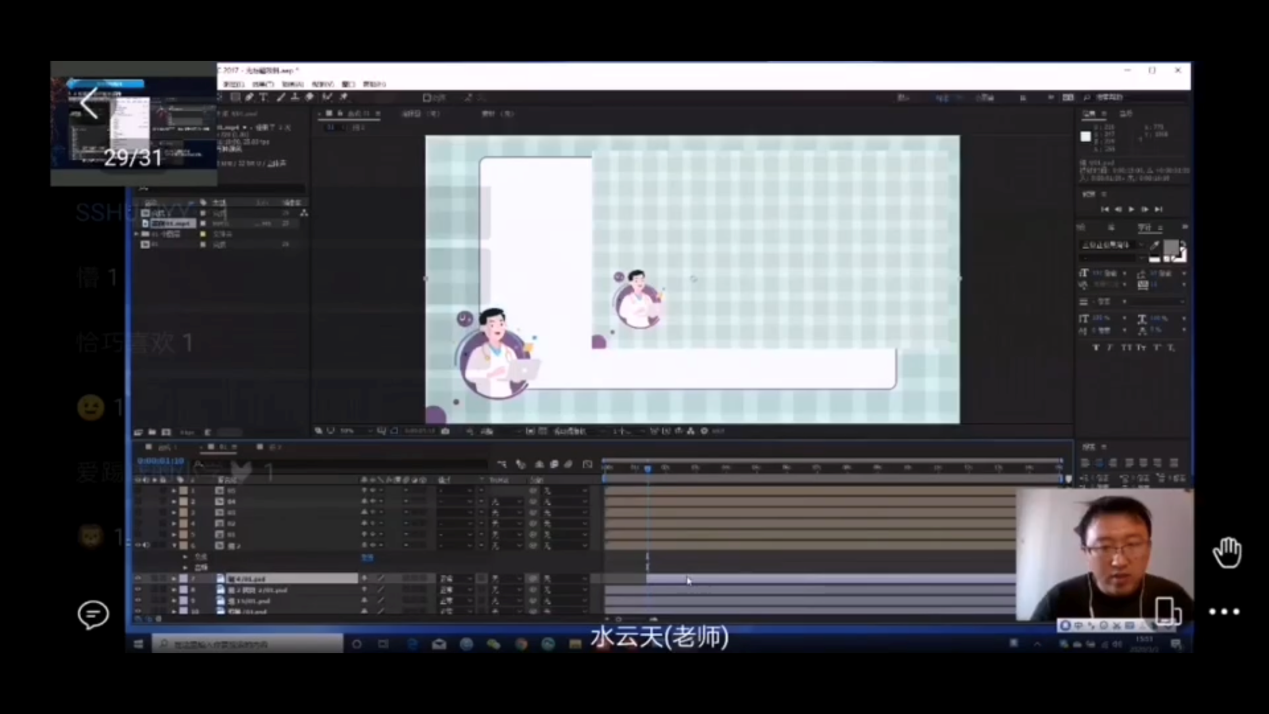The height and width of the screenshot is (714, 1269).
Task: Open the 图层 menu
Action: [234, 85]
